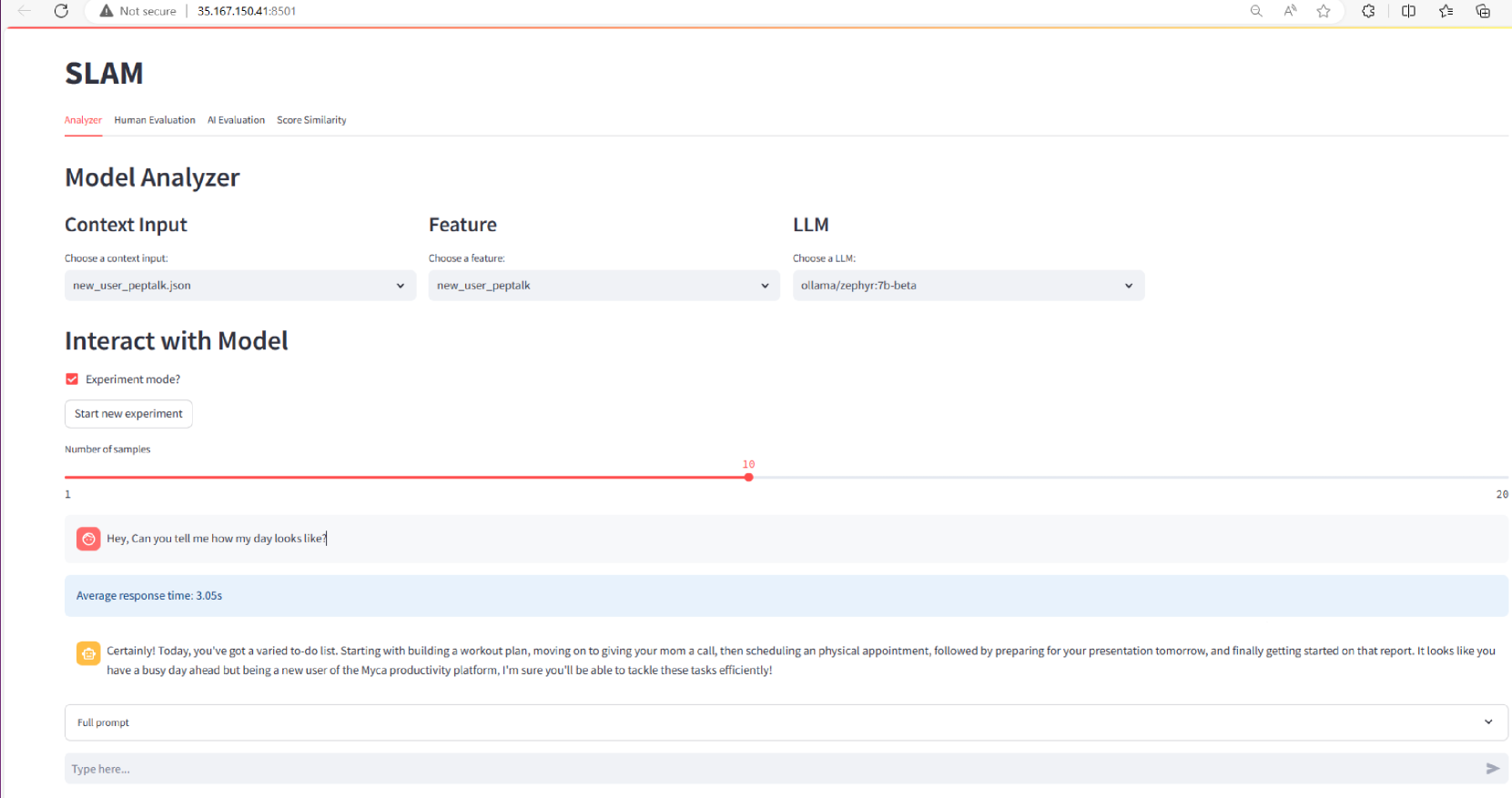1512x798 pixels.
Task: Switch to the Human Evaluation tab
Action: click(155, 120)
